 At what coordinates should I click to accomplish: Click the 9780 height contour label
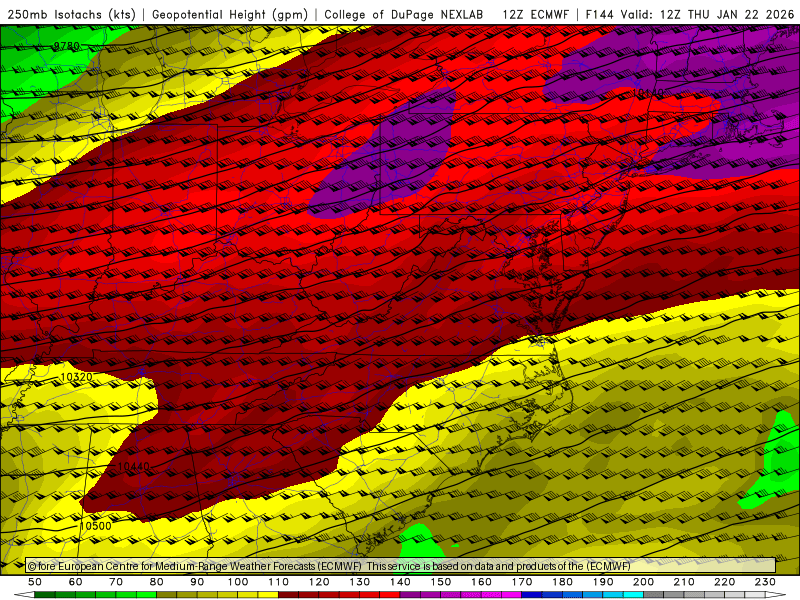pyautogui.click(x=67, y=46)
